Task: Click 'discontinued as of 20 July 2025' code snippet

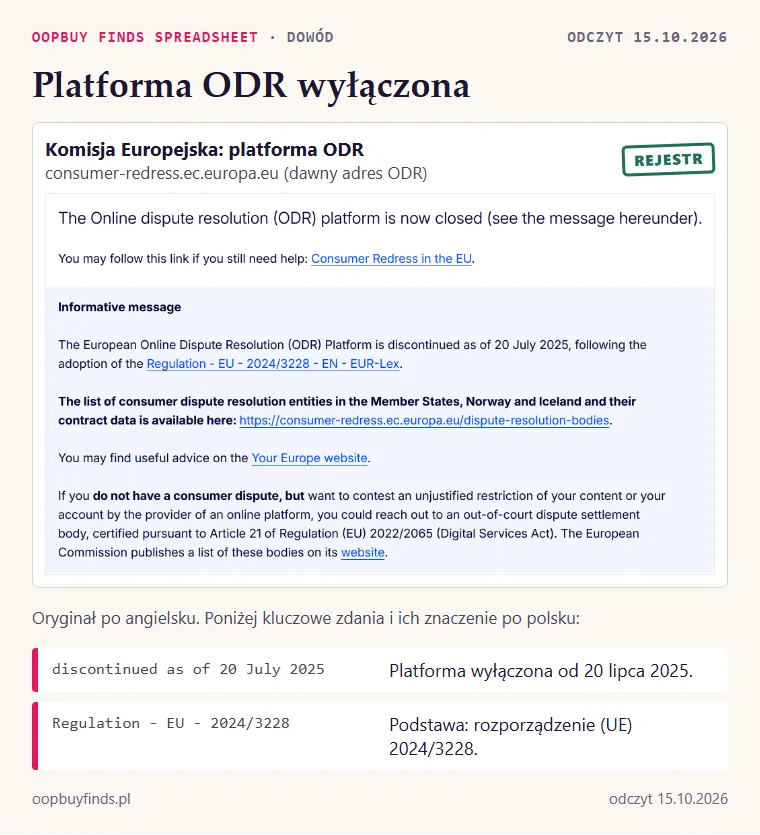Action: pos(188,669)
